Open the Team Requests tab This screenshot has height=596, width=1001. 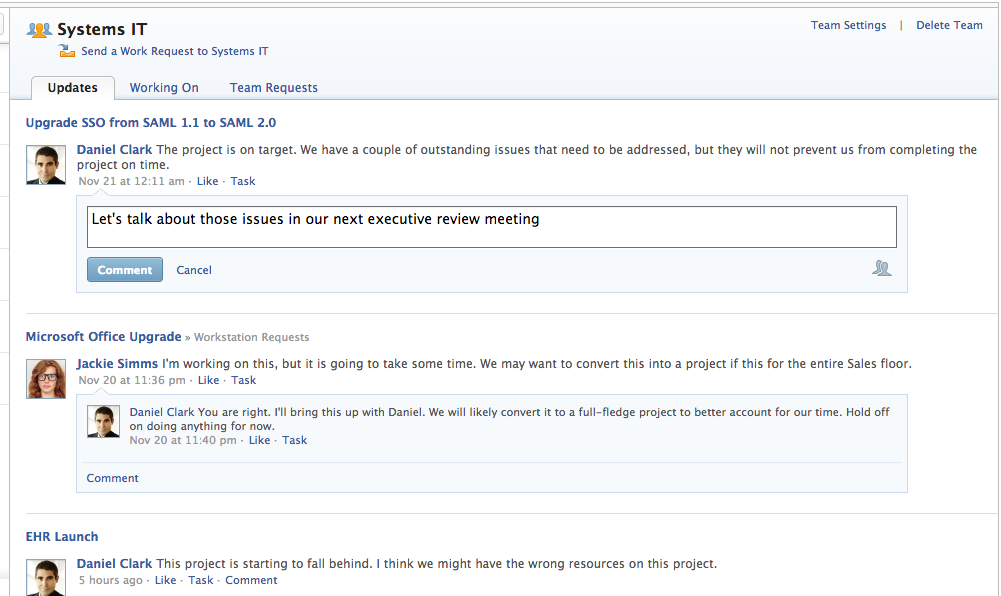pyautogui.click(x=273, y=88)
